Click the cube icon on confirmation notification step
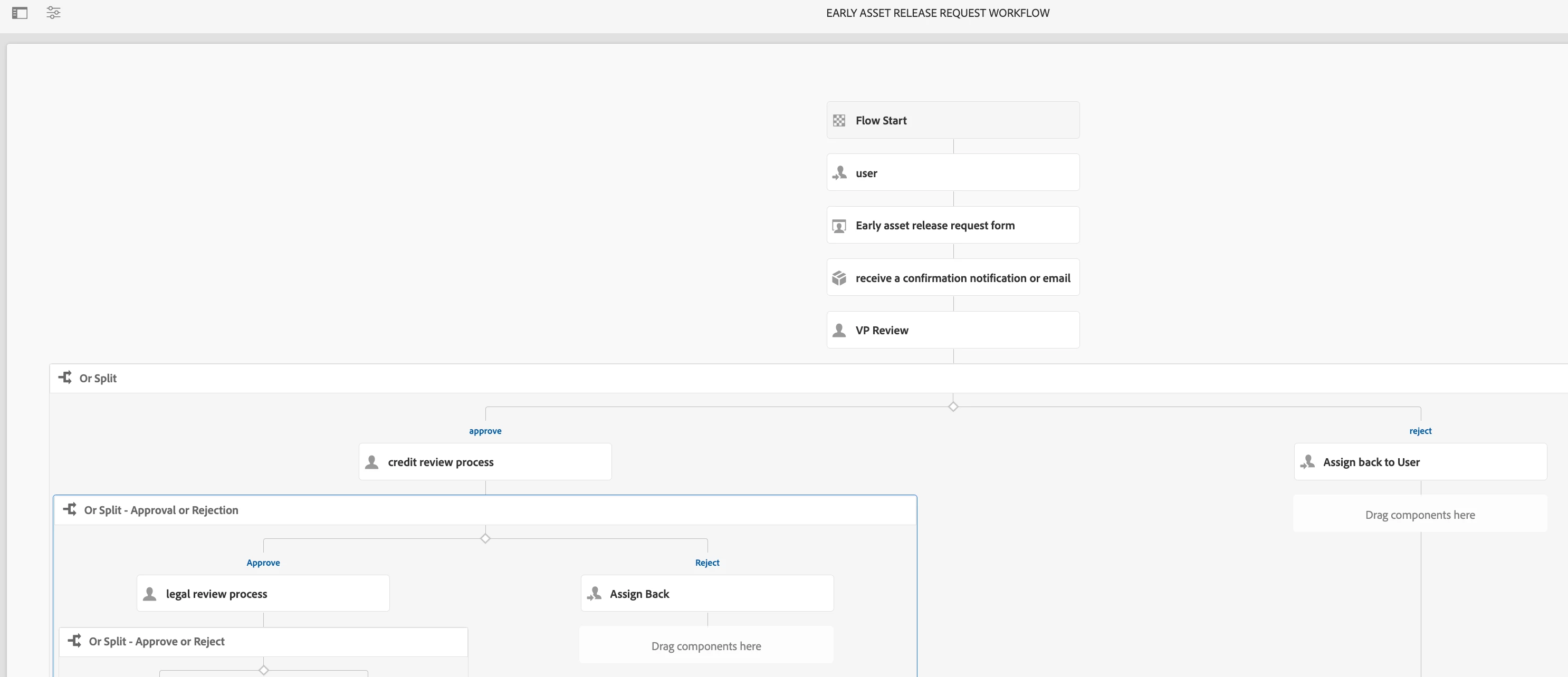Screen dimensions: 1568x677 coord(839,278)
